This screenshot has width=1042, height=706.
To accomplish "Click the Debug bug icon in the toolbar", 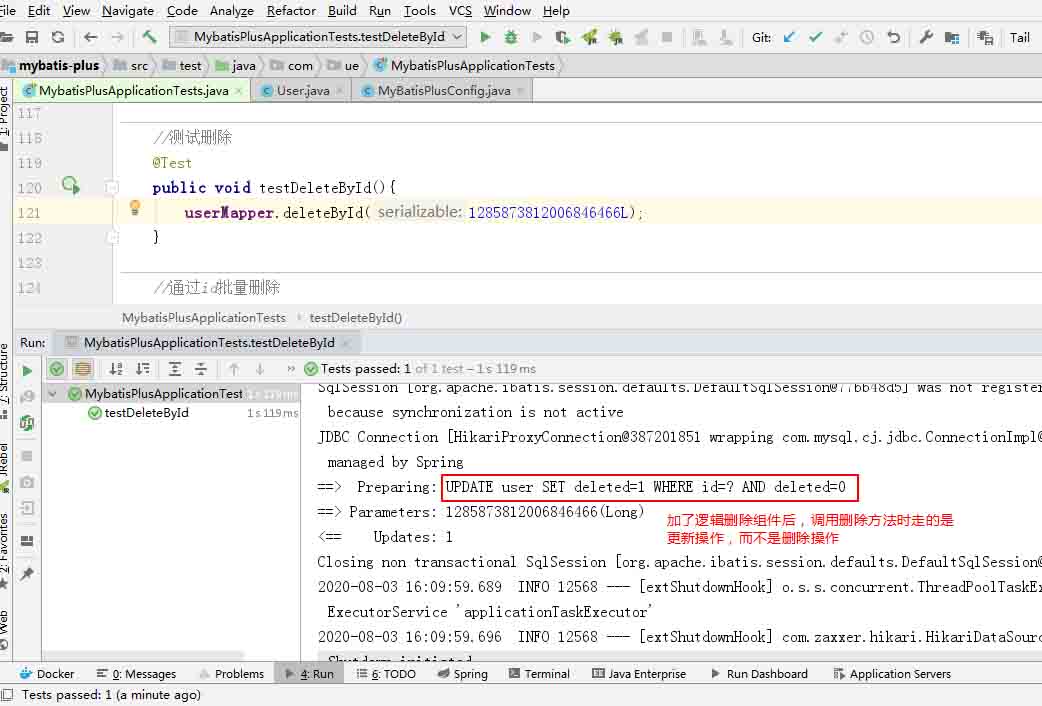I will pos(511,37).
